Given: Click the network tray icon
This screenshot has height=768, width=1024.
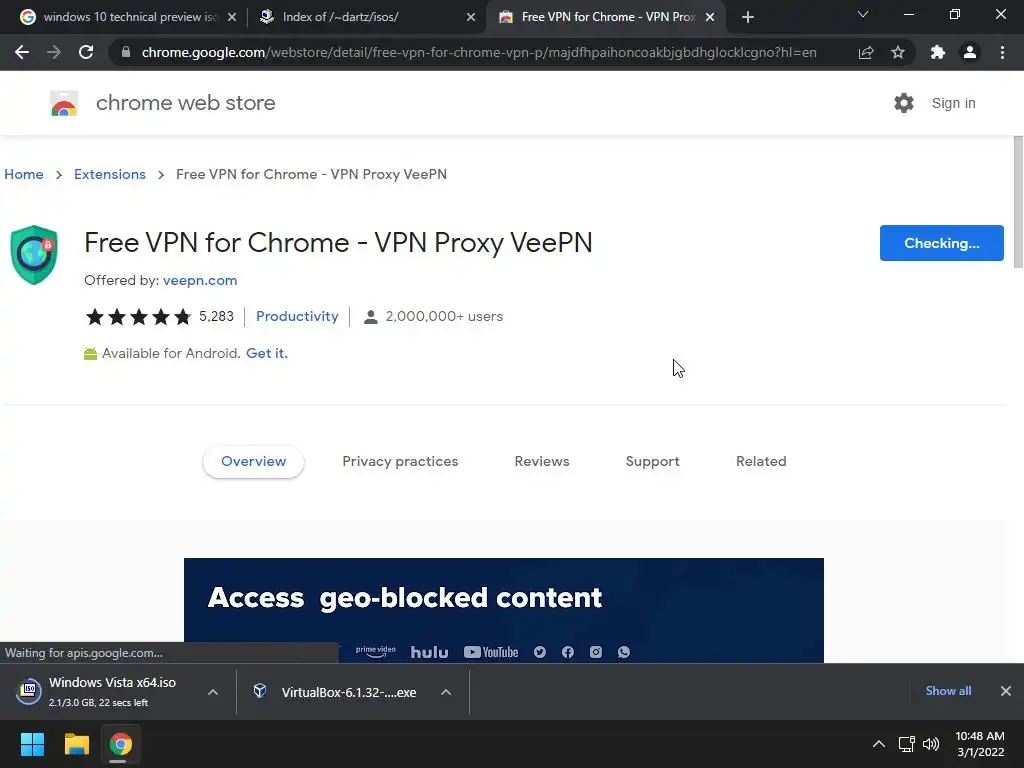Looking at the screenshot, I should pos(906,744).
